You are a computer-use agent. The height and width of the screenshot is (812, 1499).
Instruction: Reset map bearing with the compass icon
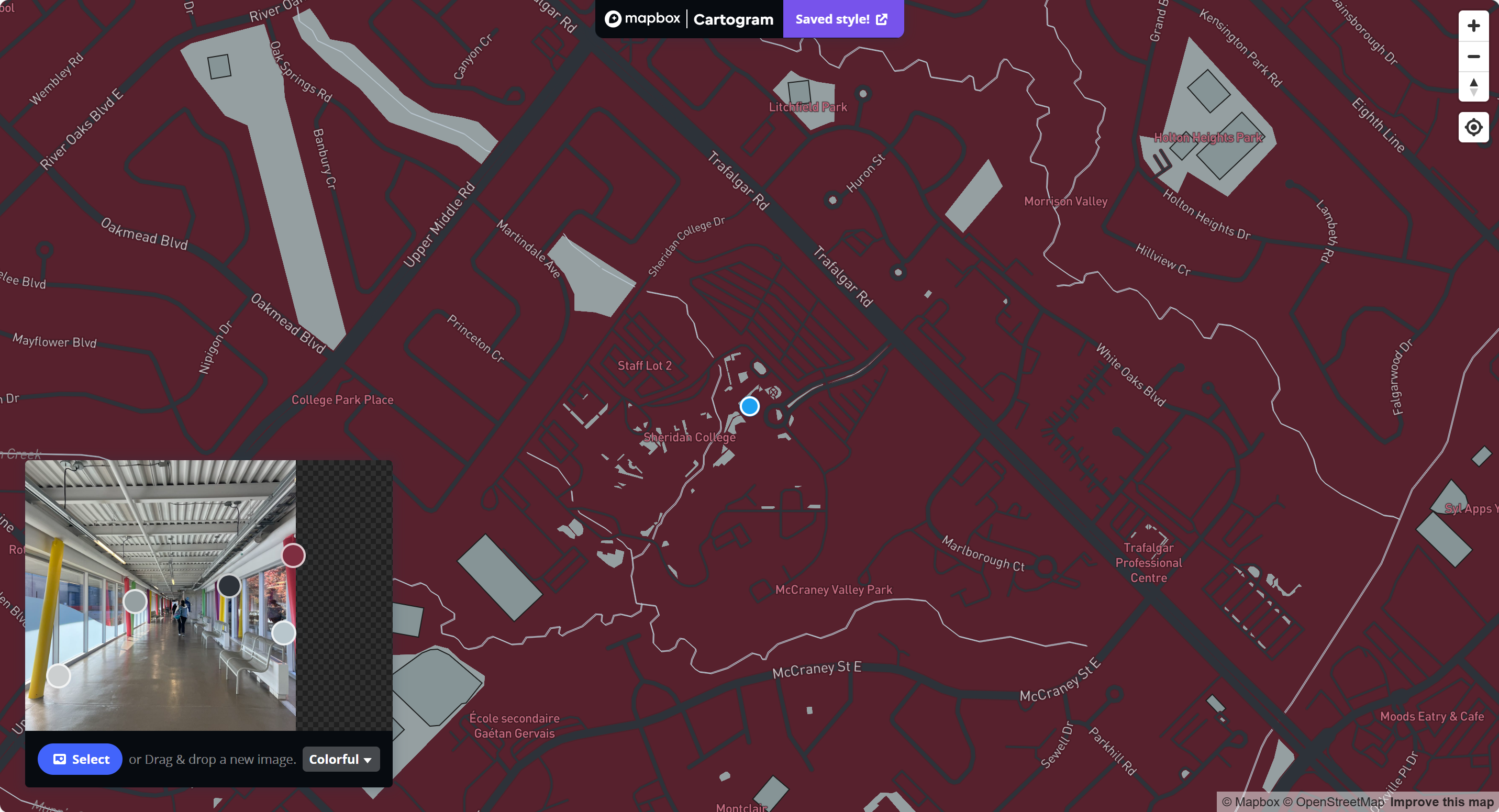[x=1473, y=86]
